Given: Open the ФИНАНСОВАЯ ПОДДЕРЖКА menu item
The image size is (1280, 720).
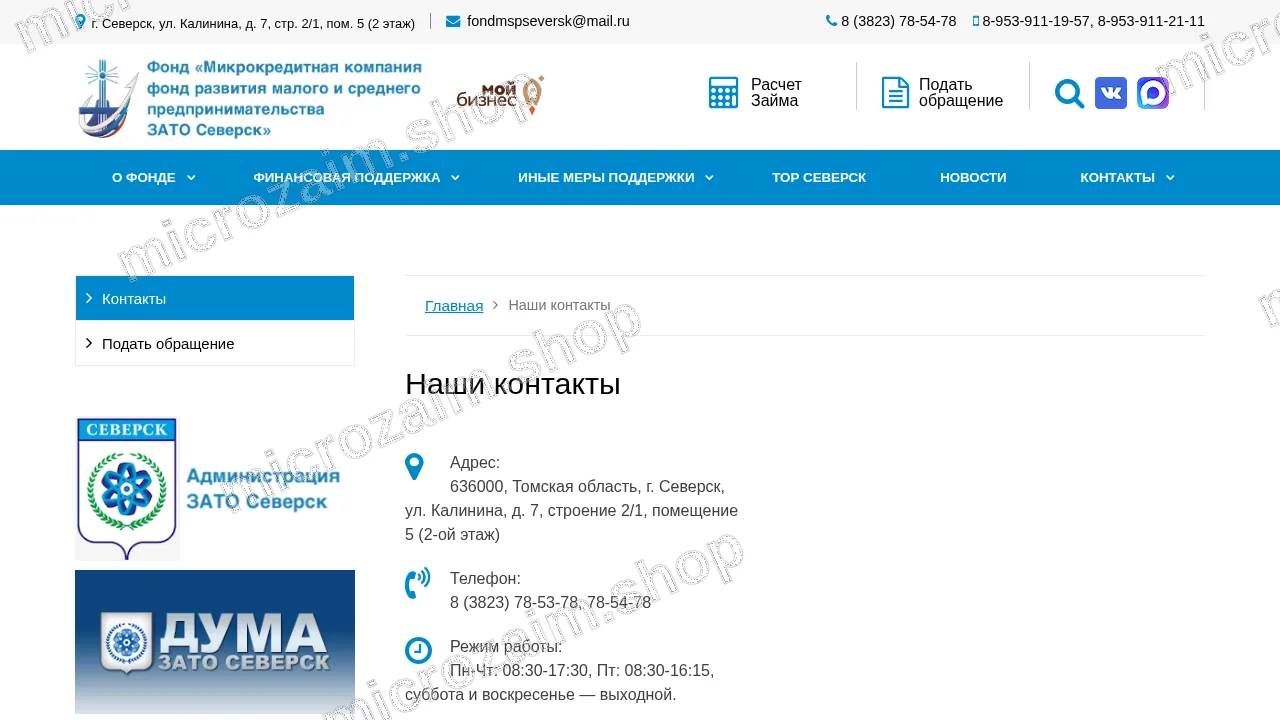Looking at the screenshot, I should click(347, 178).
